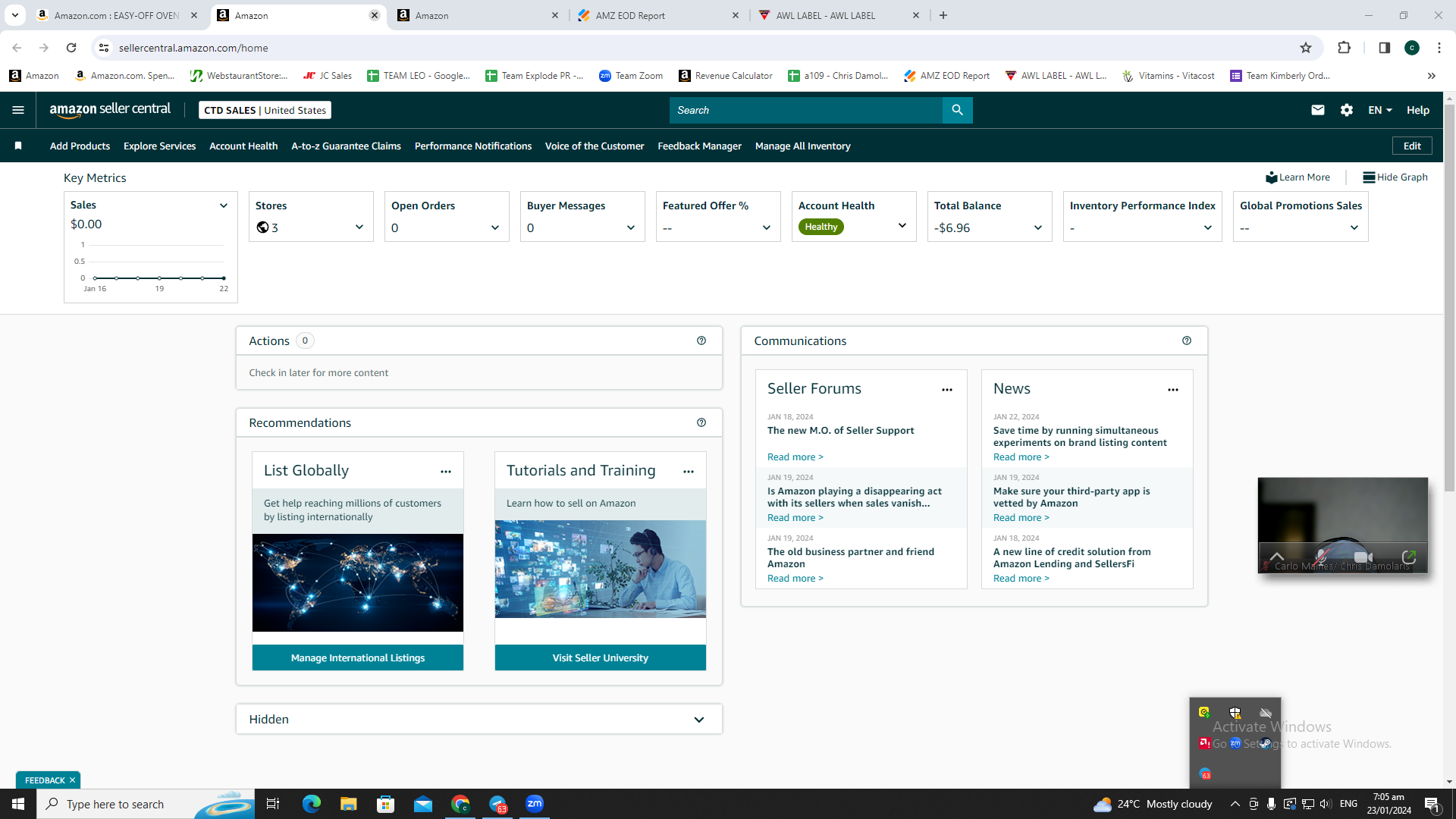
Task: Reload the page
Action: tap(71, 48)
